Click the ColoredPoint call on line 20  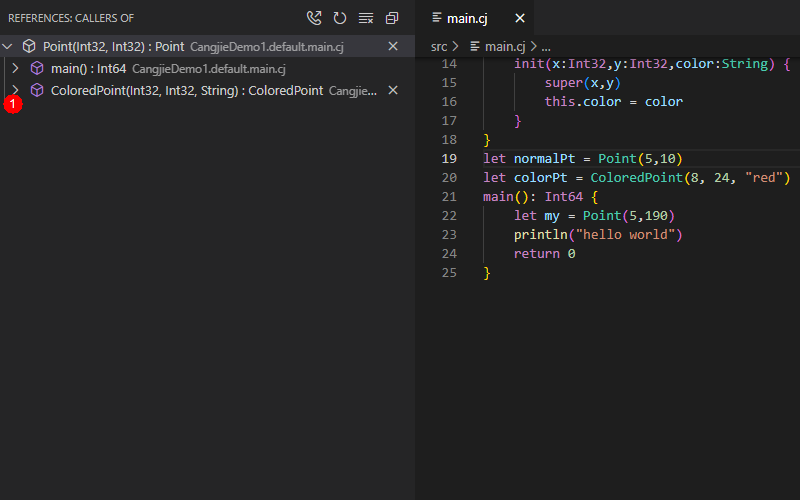(x=630, y=178)
